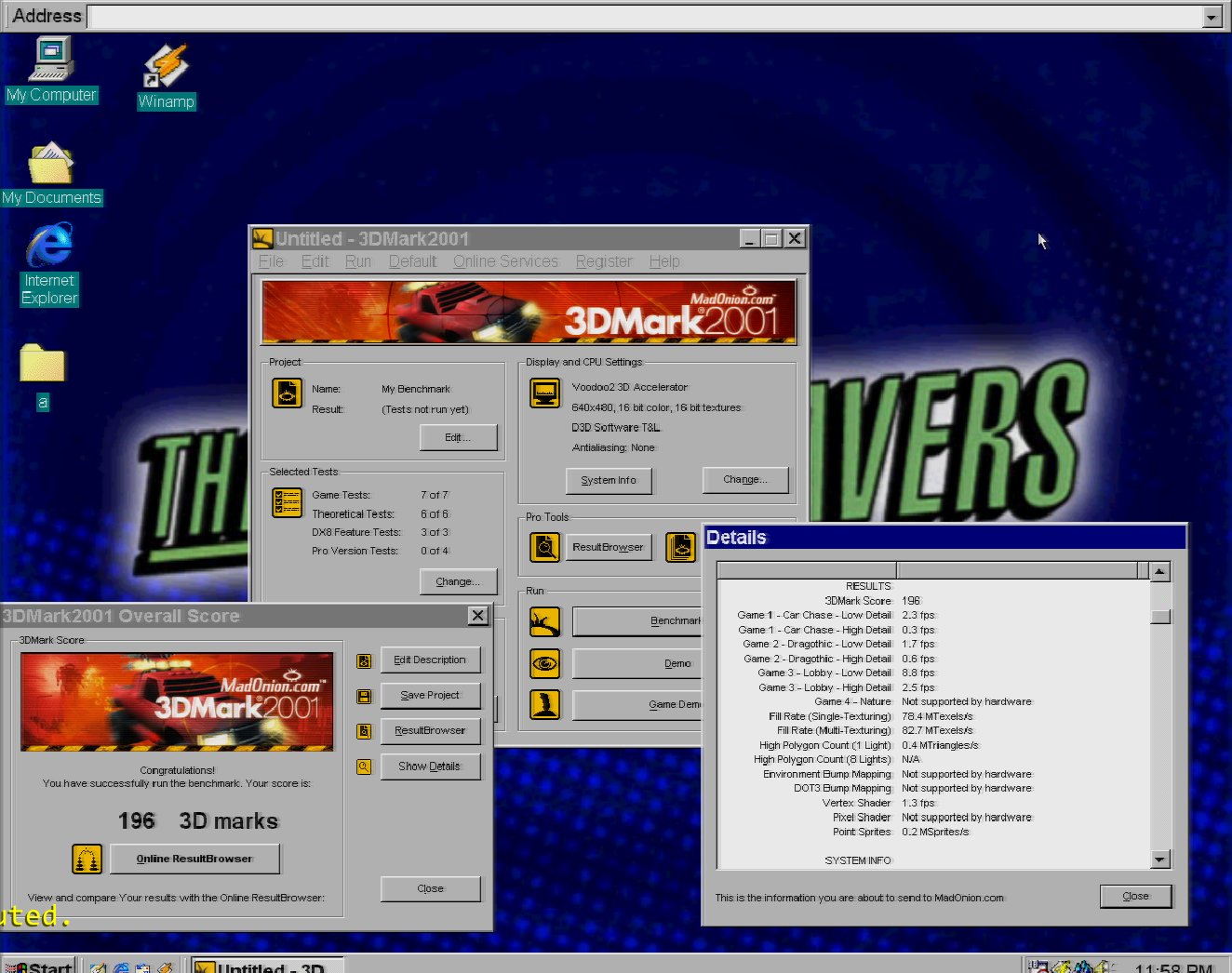Click Change... under Selected Tests
Image resolution: width=1232 pixels, height=973 pixels.
click(x=458, y=581)
